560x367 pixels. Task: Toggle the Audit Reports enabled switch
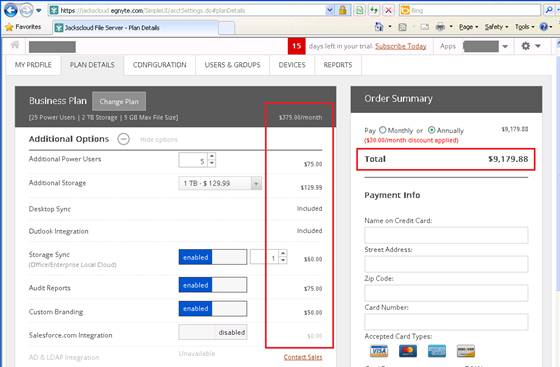pos(212,285)
